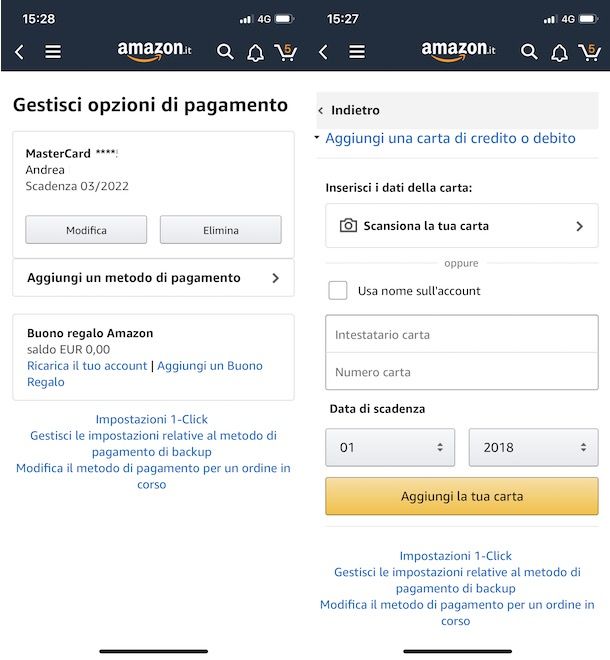Collapse 'Aggiungi una carta di credito o debito'

point(450,138)
